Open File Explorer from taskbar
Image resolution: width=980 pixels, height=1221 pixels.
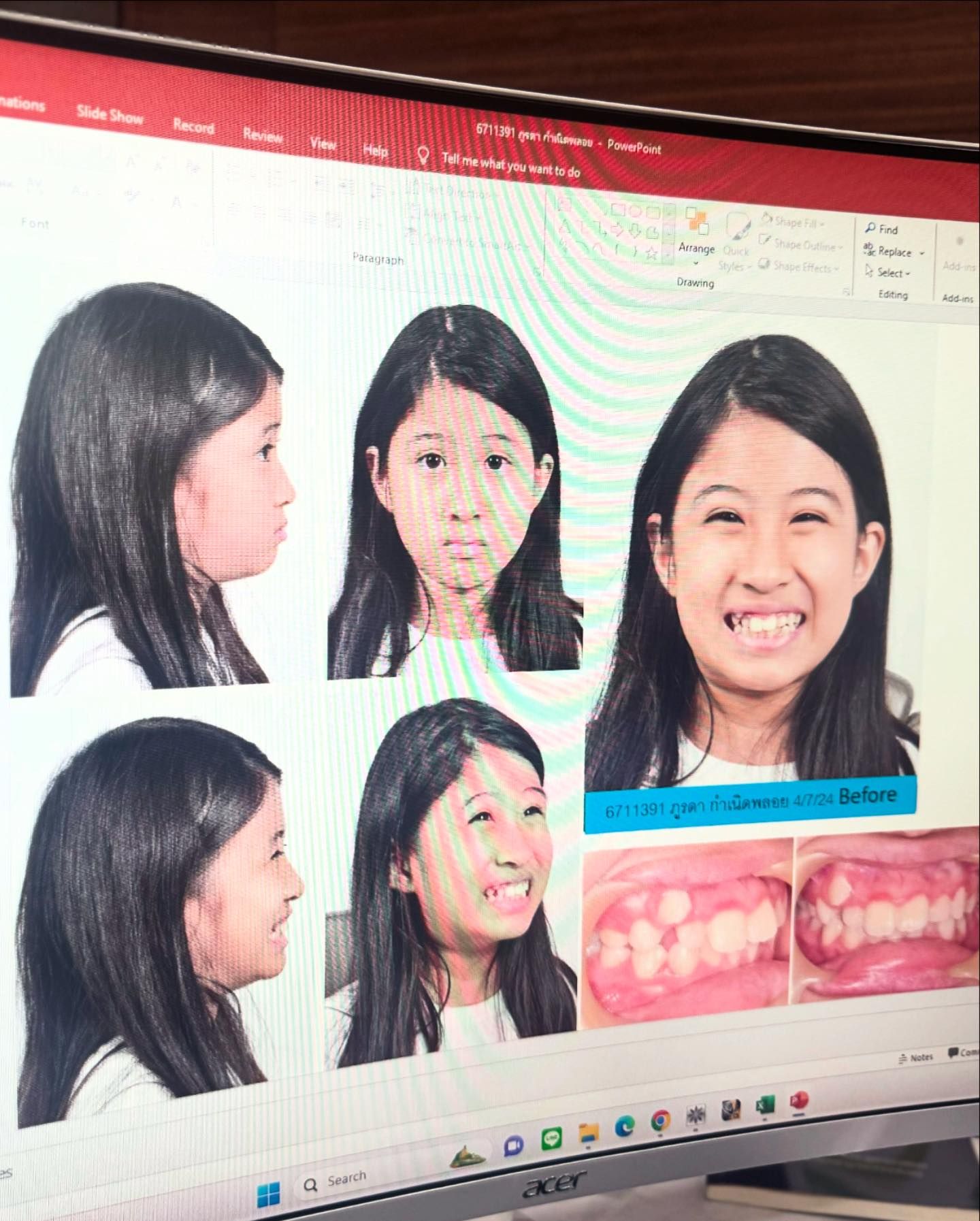point(589,1131)
